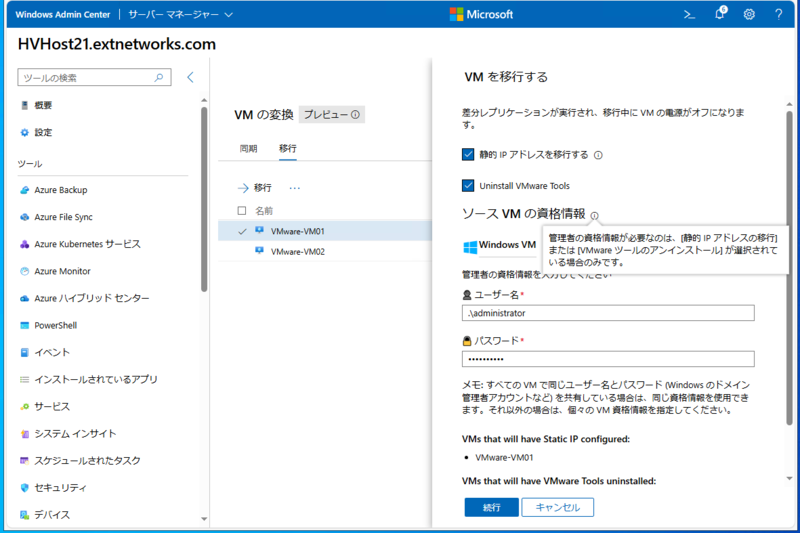Click the tool search magnifier icon
800x533 pixels.
point(159,78)
